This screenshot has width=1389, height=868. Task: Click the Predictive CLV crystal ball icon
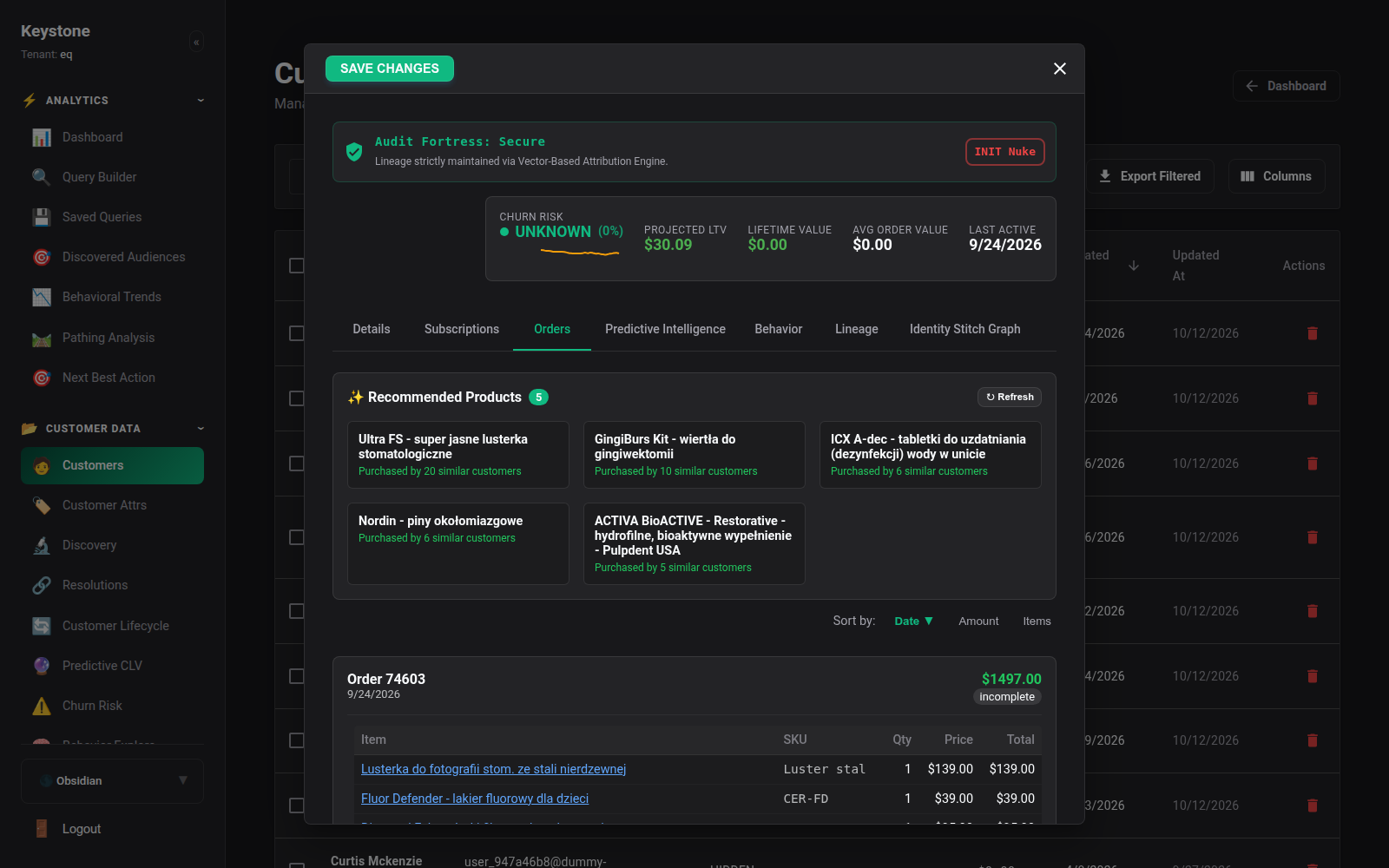(42, 666)
